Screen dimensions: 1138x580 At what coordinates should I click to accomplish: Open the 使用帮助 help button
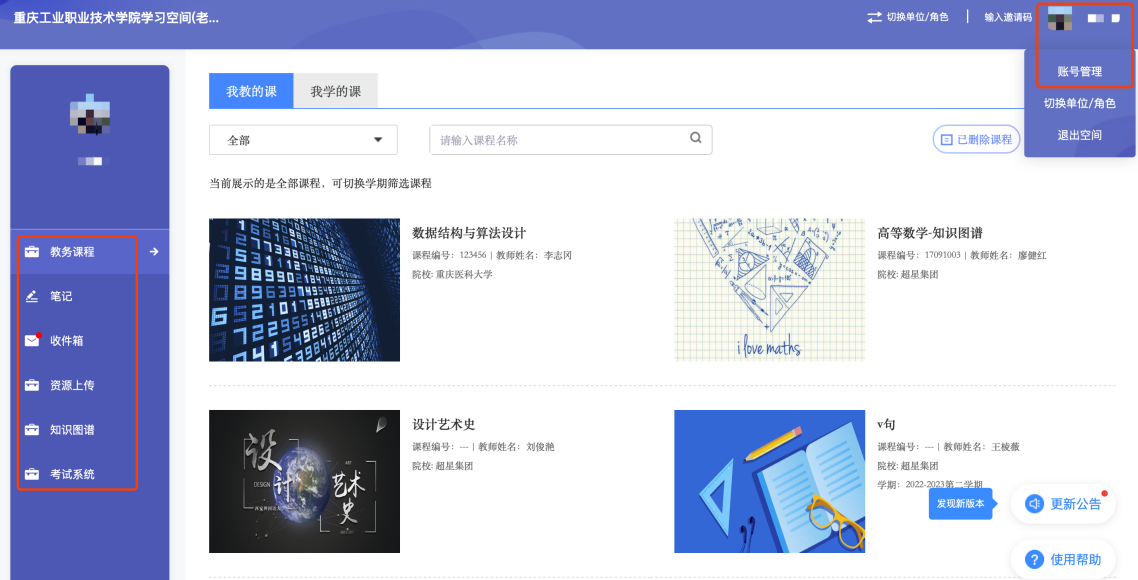coord(1063,560)
